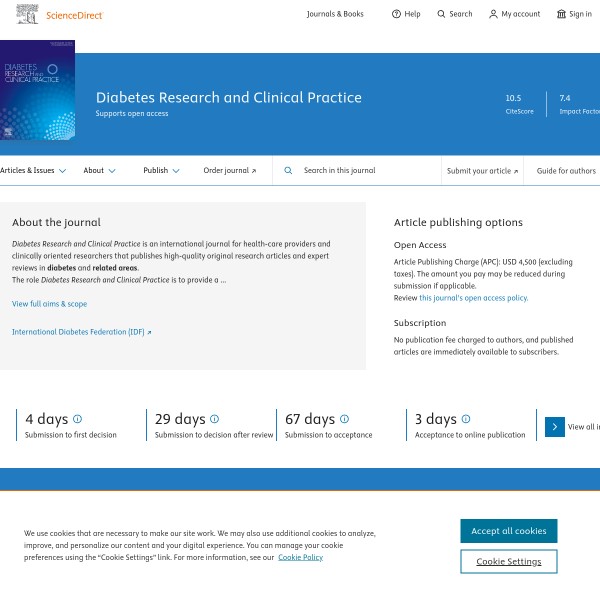Click info icon beside 4 days
Viewport: 600px width, 600px height.
pos(78,419)
